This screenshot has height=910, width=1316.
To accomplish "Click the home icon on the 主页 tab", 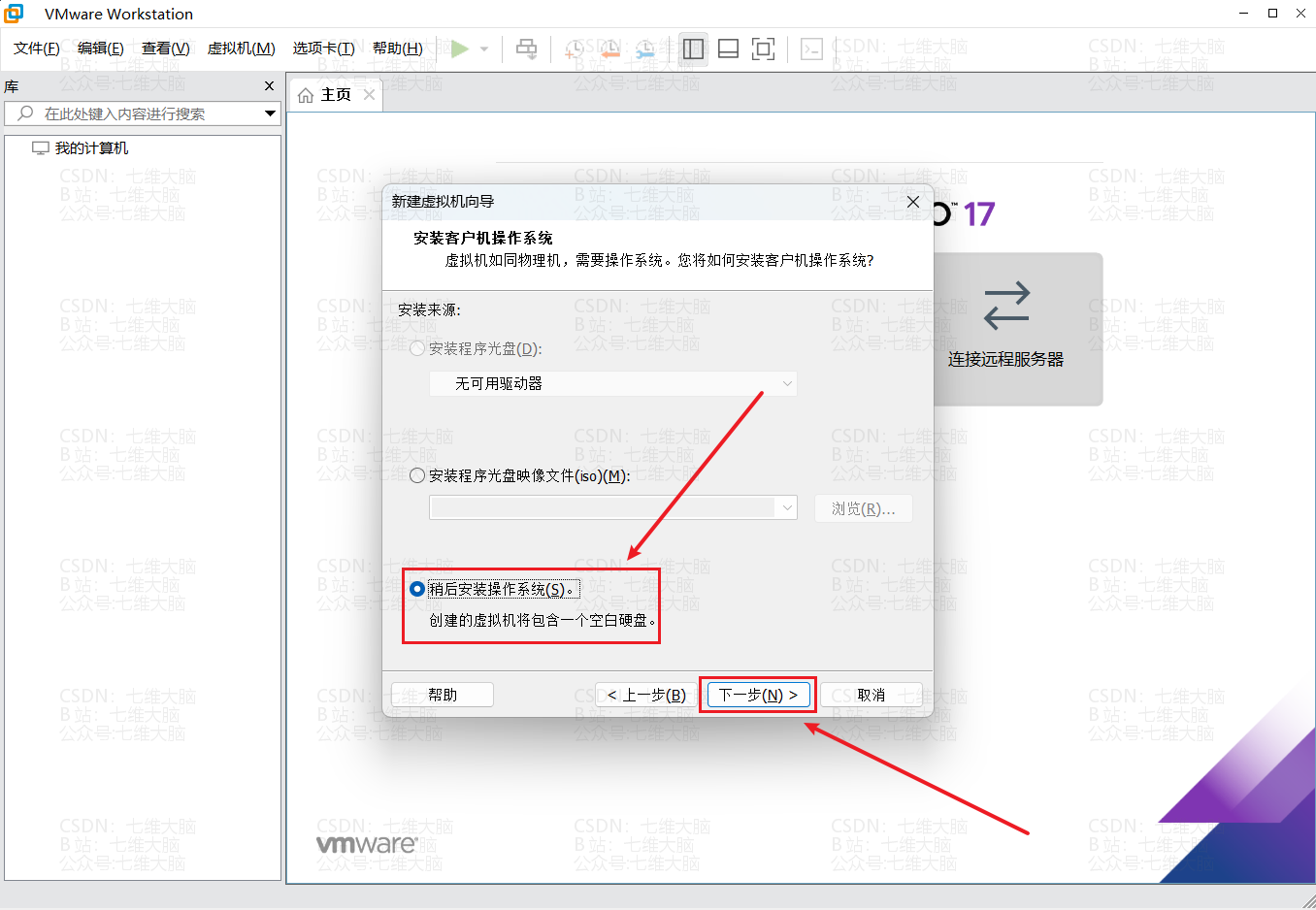I will point(306,95).
